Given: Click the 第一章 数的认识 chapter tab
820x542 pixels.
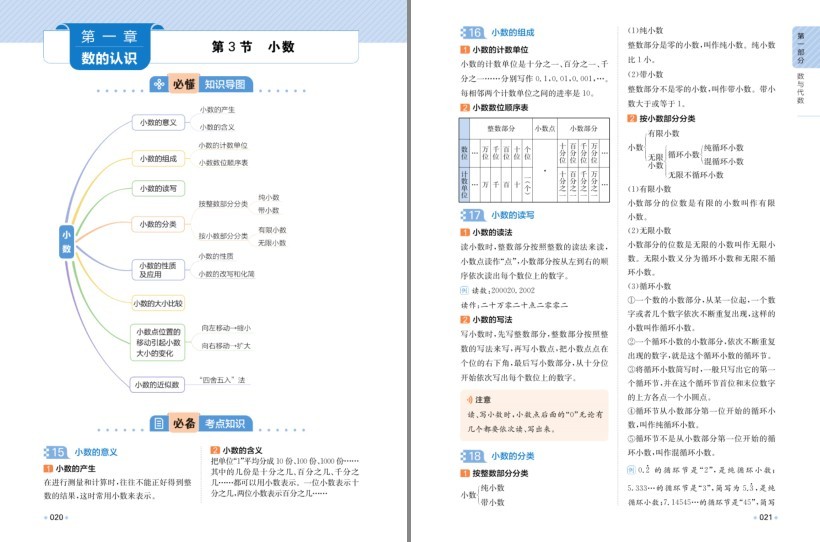Looking at the screenshot, I should click(109, 47).
